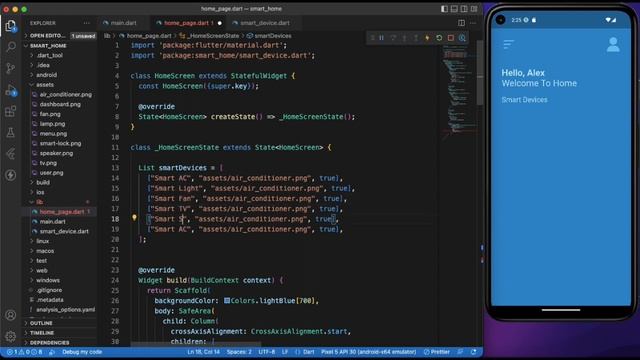This screenshot has height=360, width=640.
Task: Split the editor to the right
Action: coord(461,23)
